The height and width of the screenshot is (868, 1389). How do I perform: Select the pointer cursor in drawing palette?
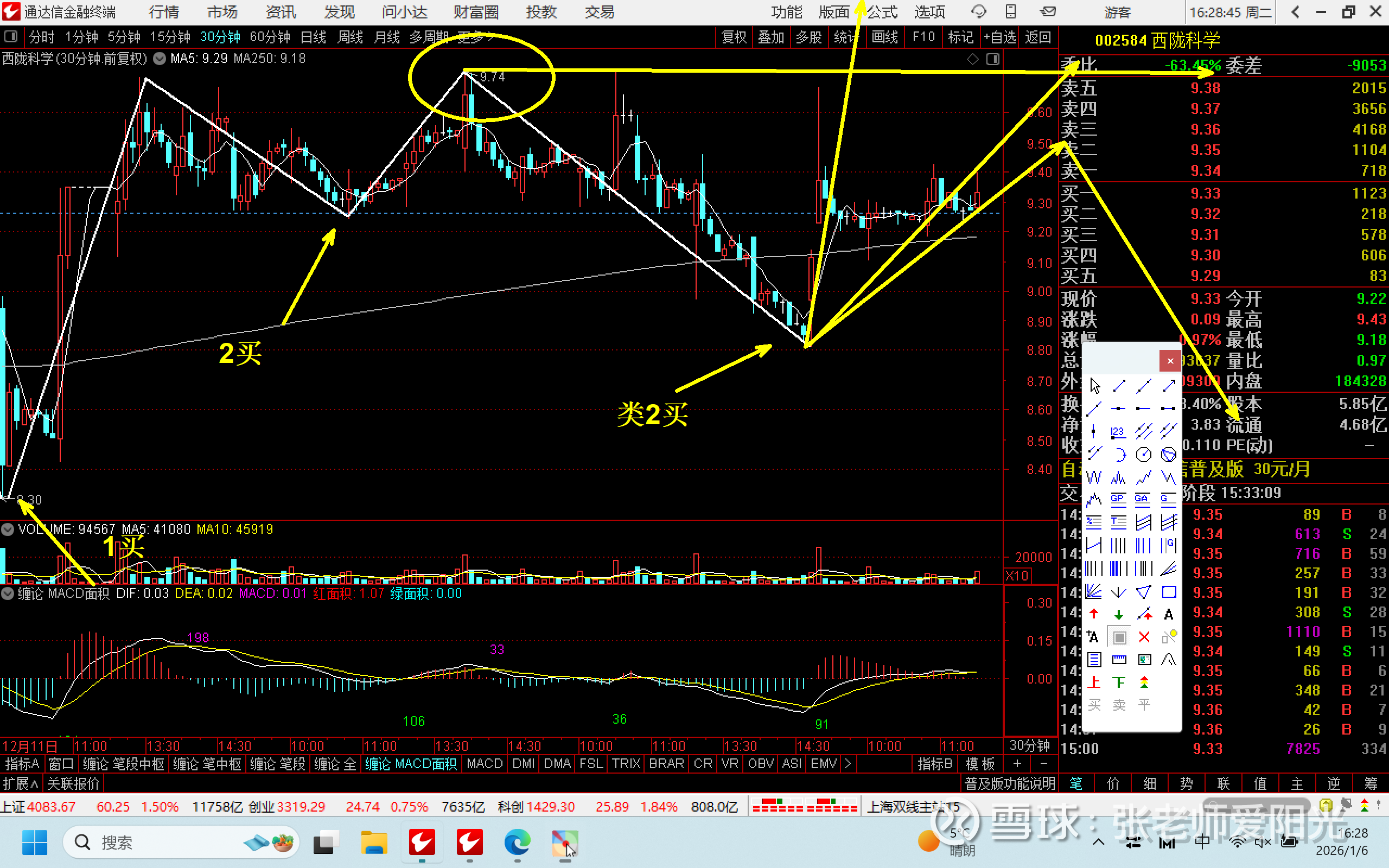pos(1094,386)
